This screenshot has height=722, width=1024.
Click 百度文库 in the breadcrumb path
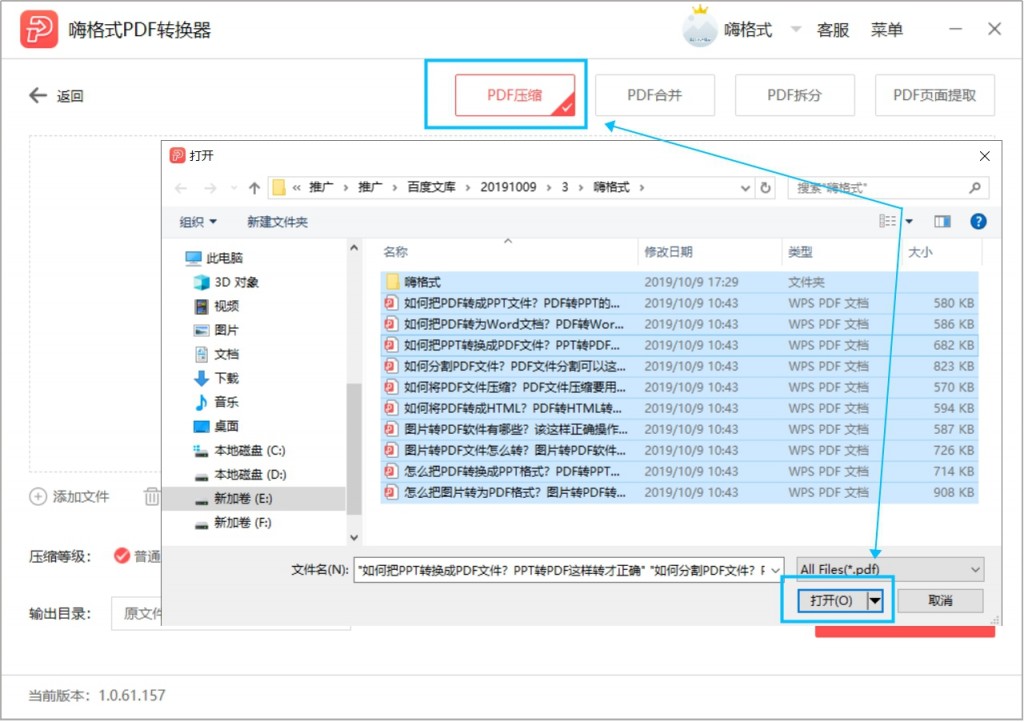[431, 187]
